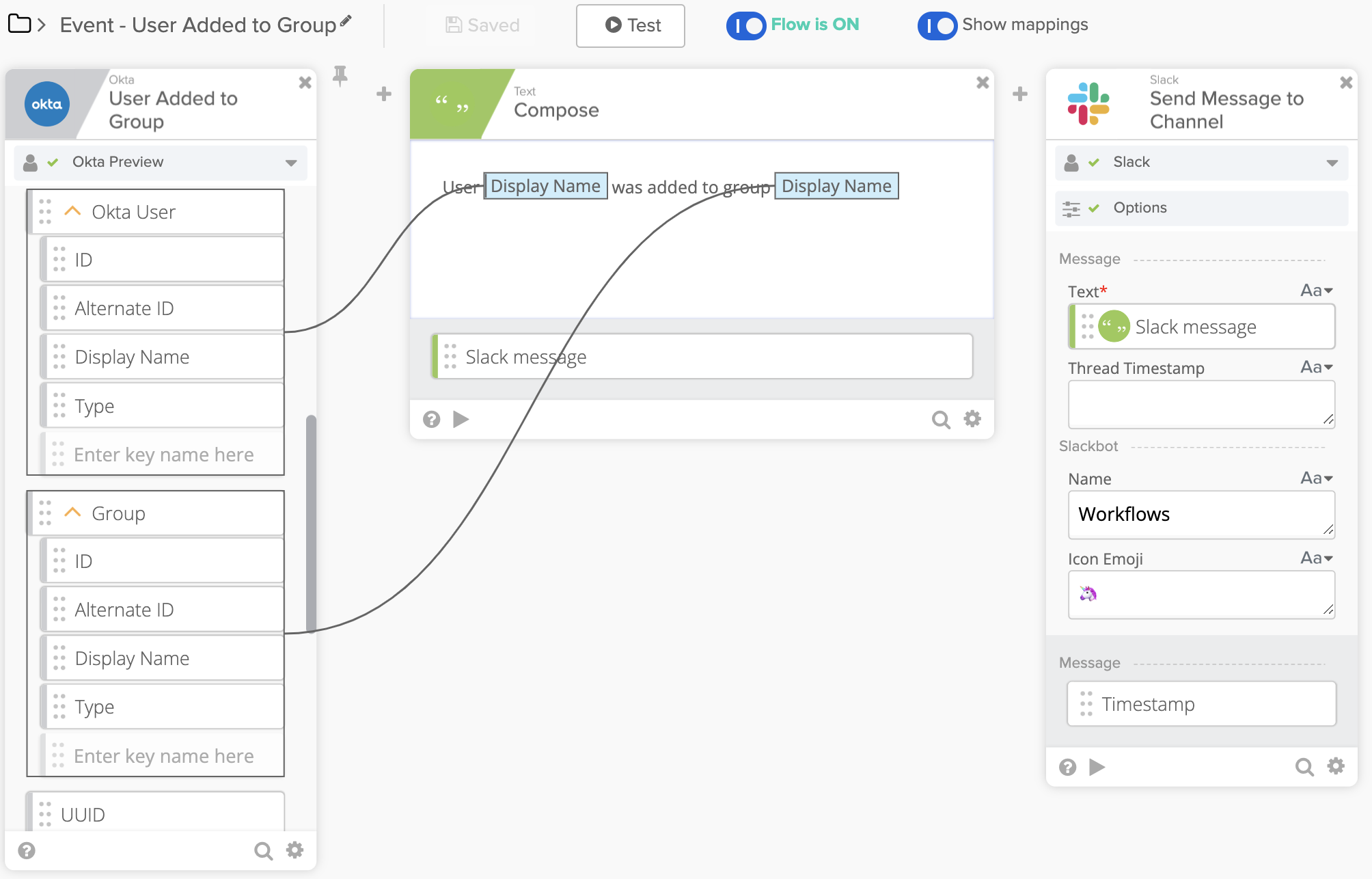The width and height of the screenshot is (1372, 879).
Task: Click the Slack card search magnifier icon
Action: coord(1304,767)
